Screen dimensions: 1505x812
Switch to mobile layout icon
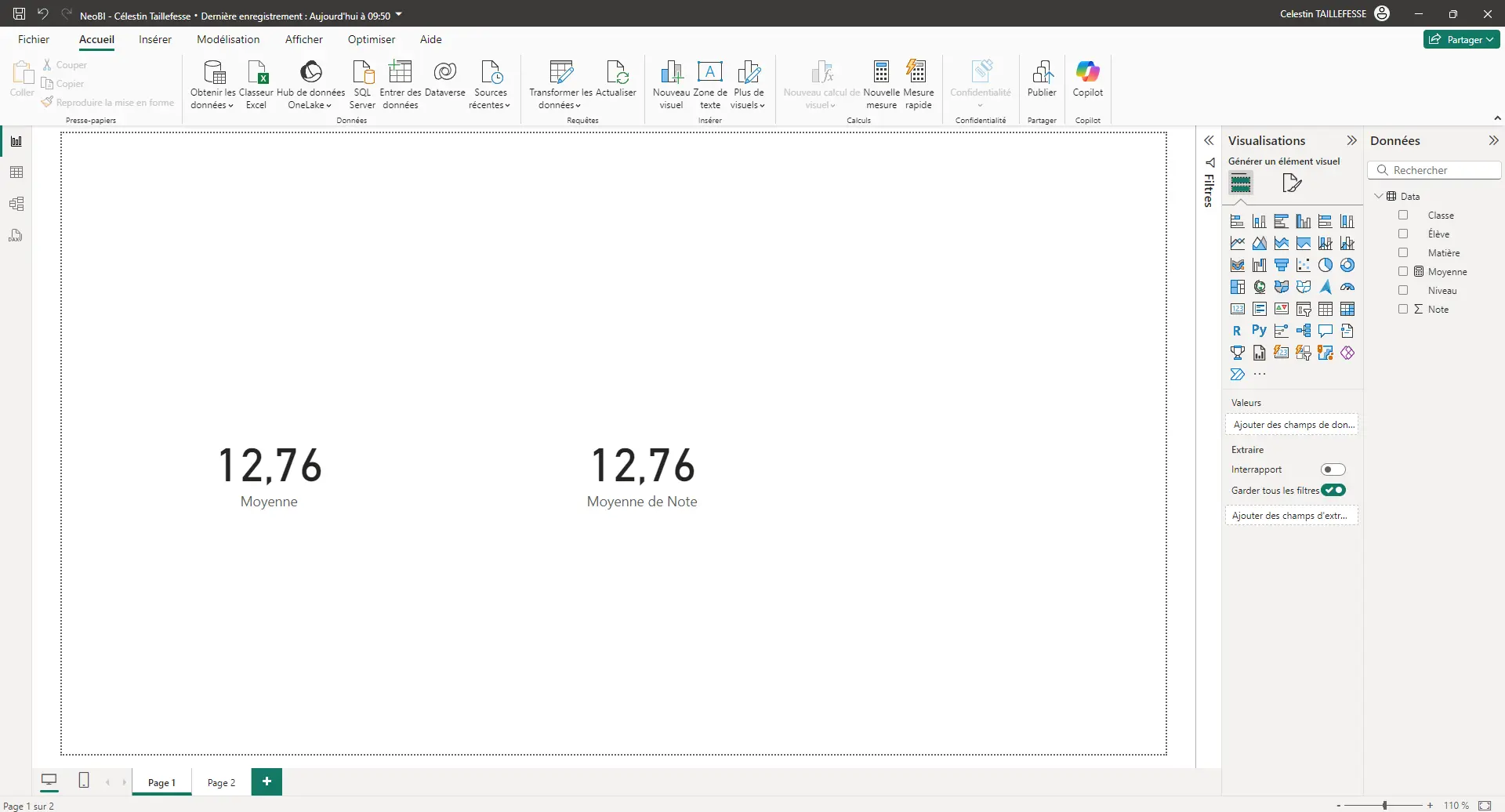(x=84, y=781)
